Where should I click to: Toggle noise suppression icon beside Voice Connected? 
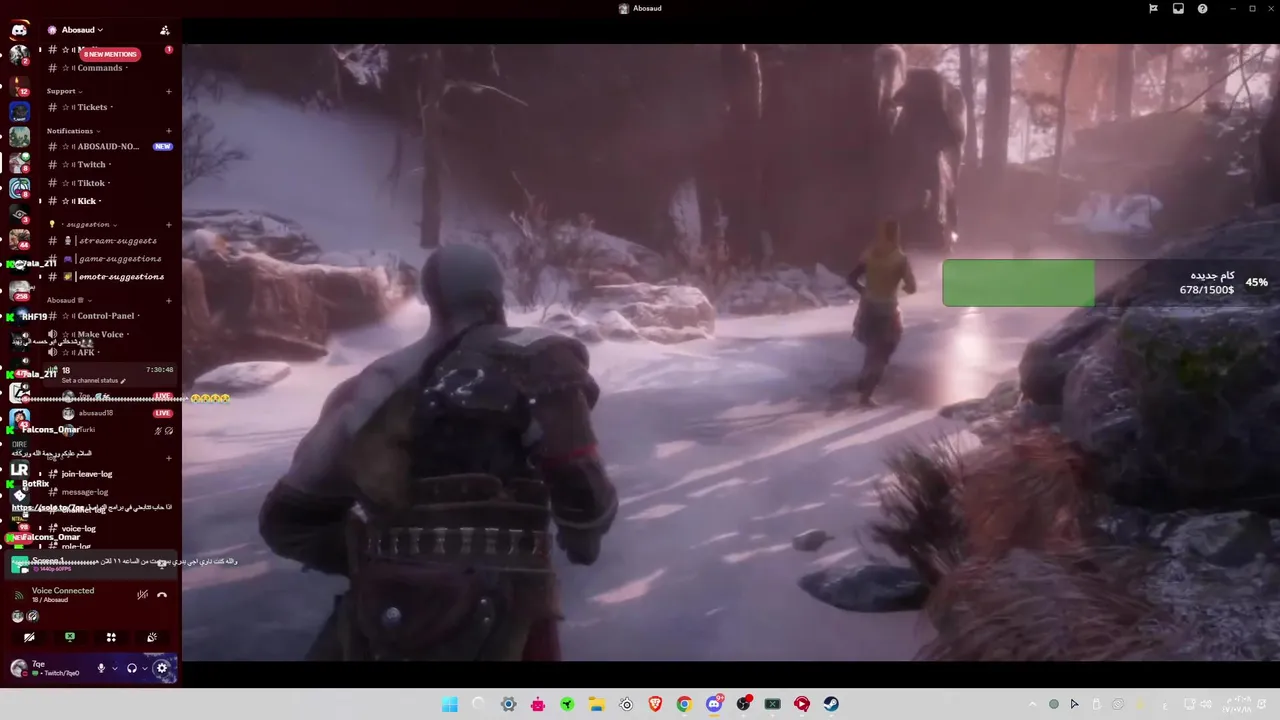[143, 595]
